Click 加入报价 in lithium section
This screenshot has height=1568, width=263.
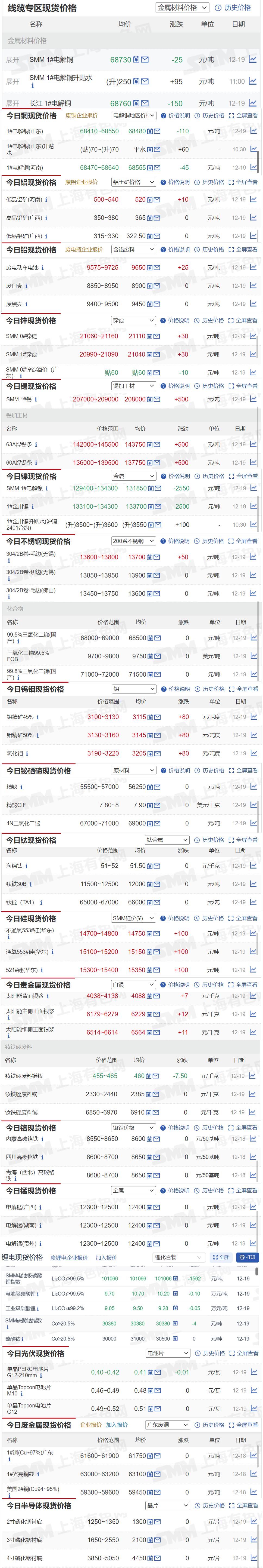click(x=106, y=1257)
